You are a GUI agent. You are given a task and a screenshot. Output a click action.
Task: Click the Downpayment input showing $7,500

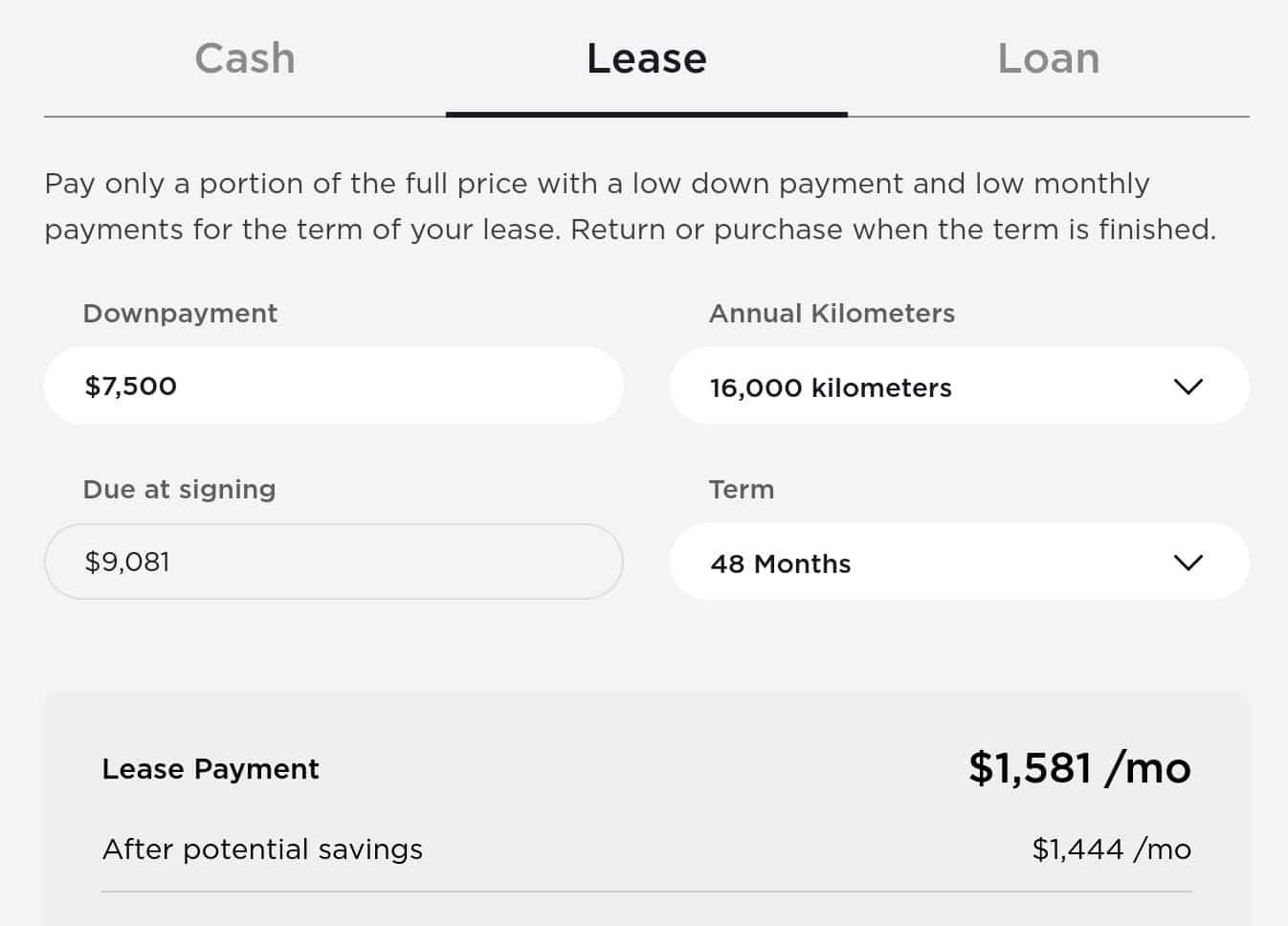tap(333, 386)
